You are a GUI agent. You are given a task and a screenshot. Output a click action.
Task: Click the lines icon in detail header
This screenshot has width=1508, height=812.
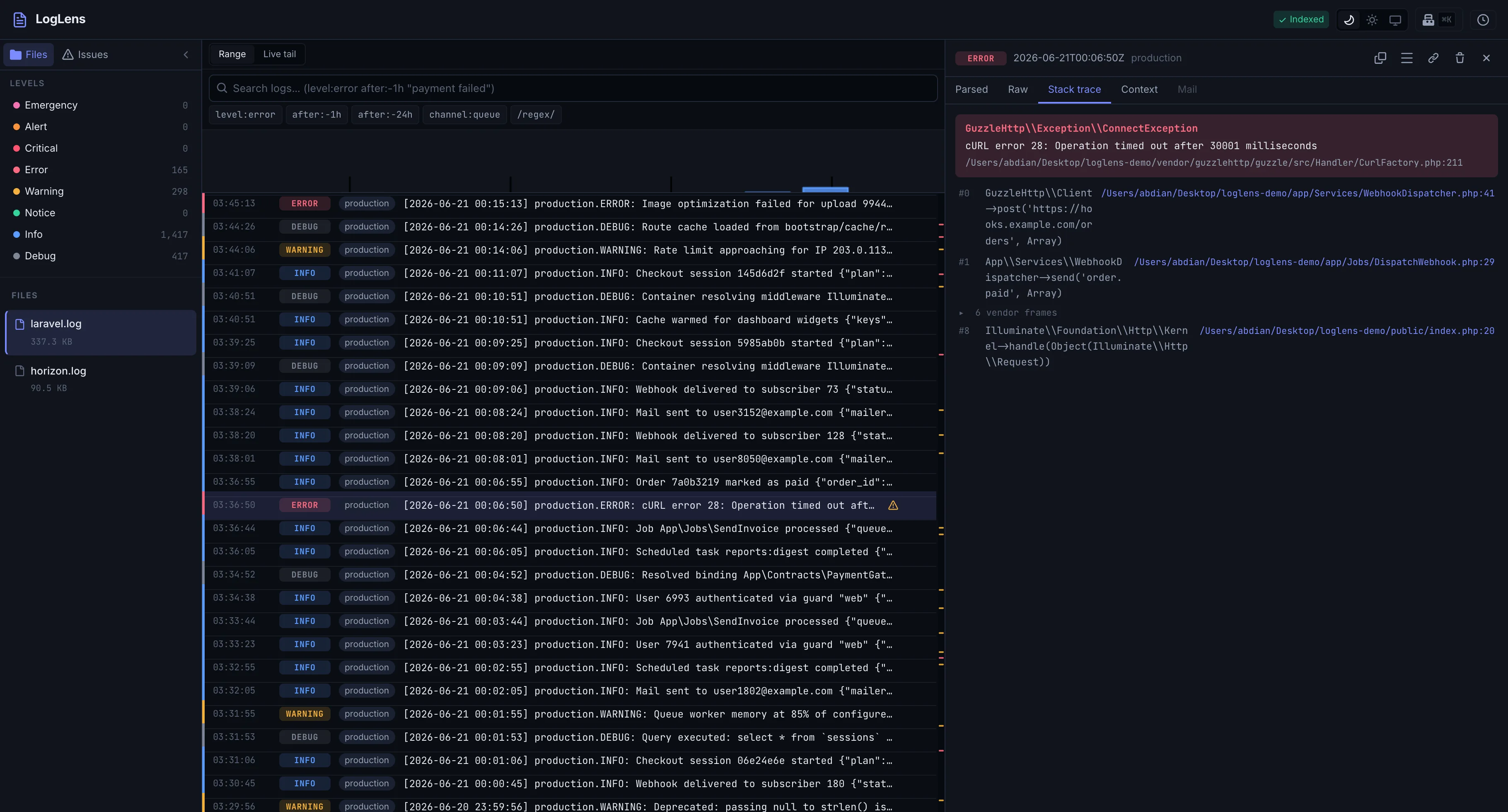[x=1407, y=58]
